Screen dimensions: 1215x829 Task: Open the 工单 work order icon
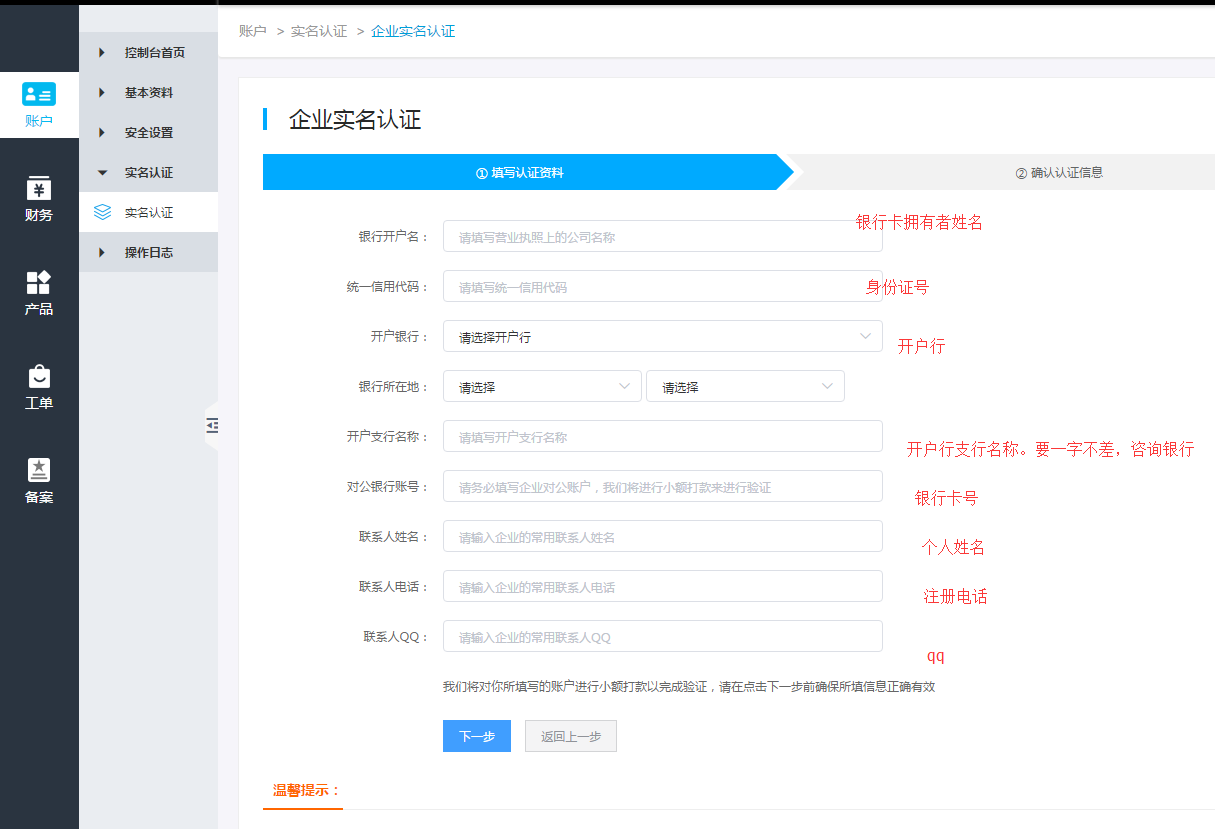click(x=39, y=376)
